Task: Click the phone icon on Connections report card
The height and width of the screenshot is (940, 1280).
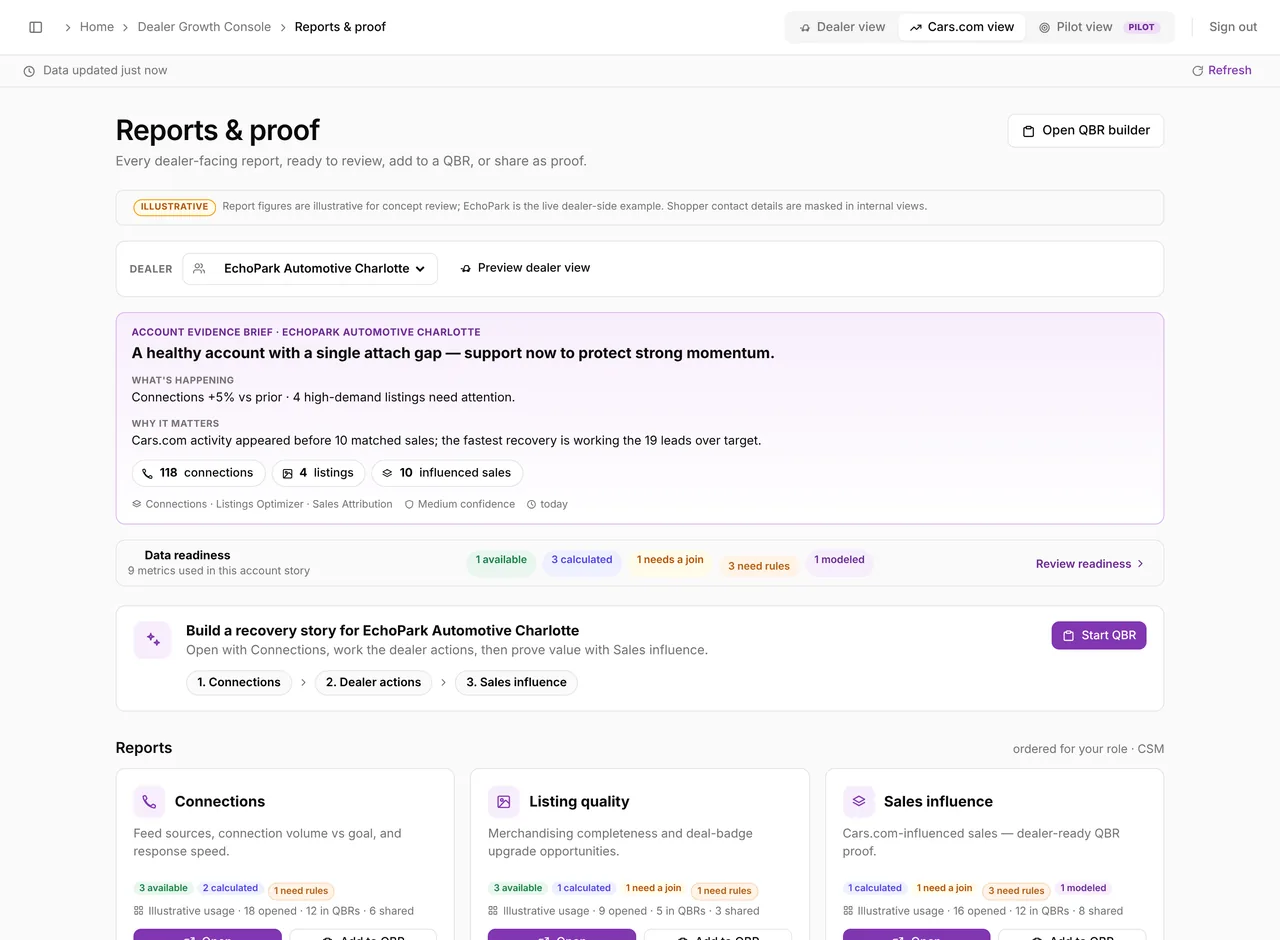Action: click(149, 801)
